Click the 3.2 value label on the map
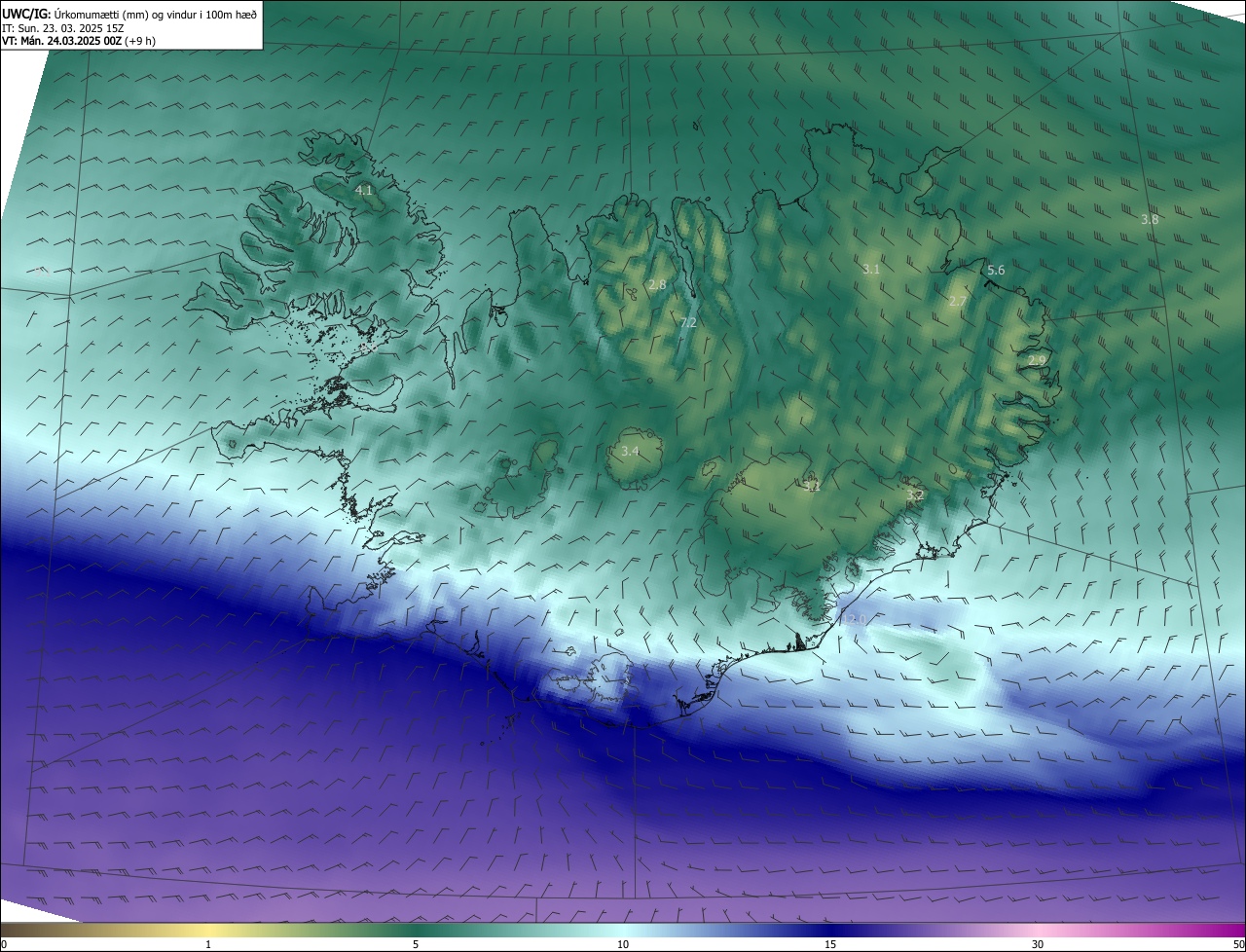The width and height of the screenshot is (1246, 952). [x=914, y=495]
